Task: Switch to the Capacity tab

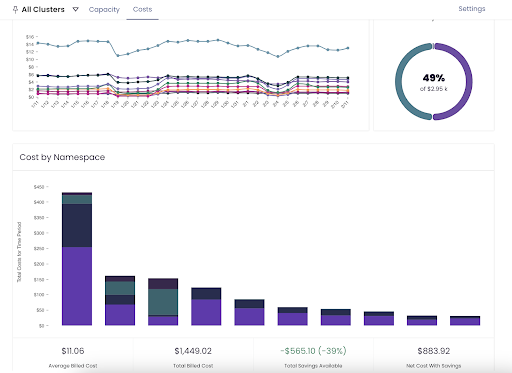Action: 104,9
